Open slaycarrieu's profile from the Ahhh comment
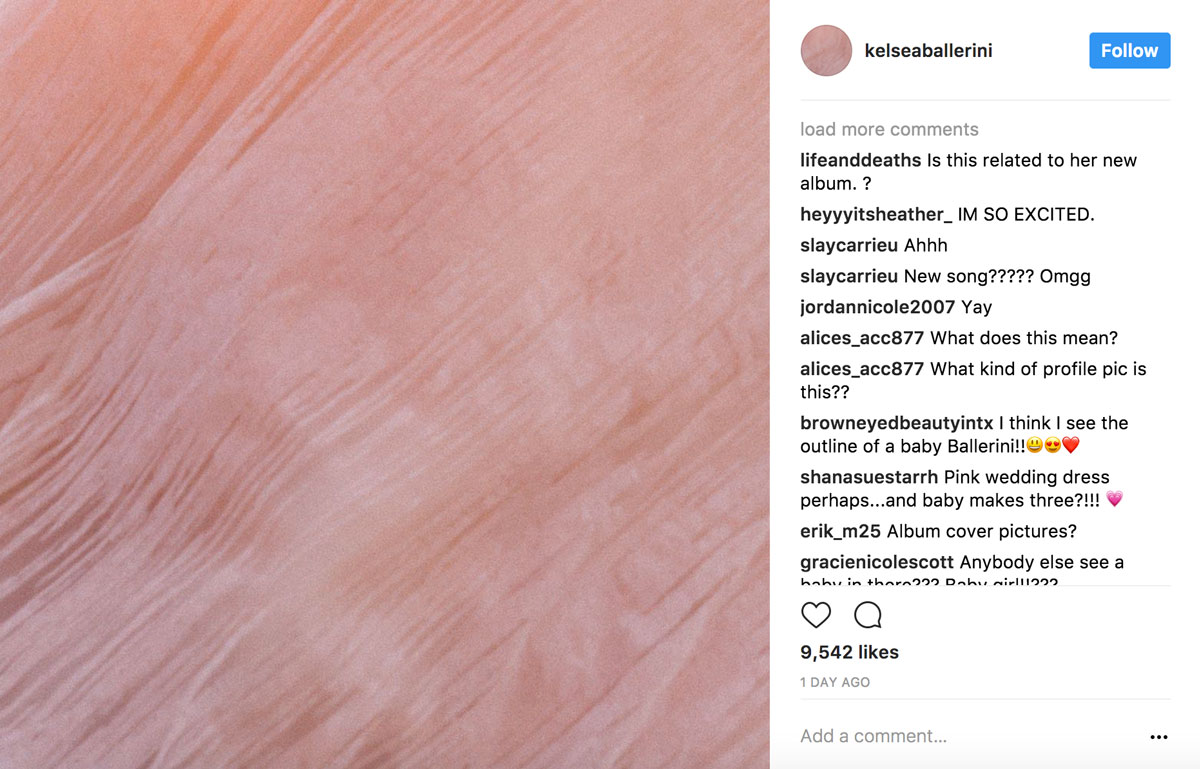 [849, 245]
